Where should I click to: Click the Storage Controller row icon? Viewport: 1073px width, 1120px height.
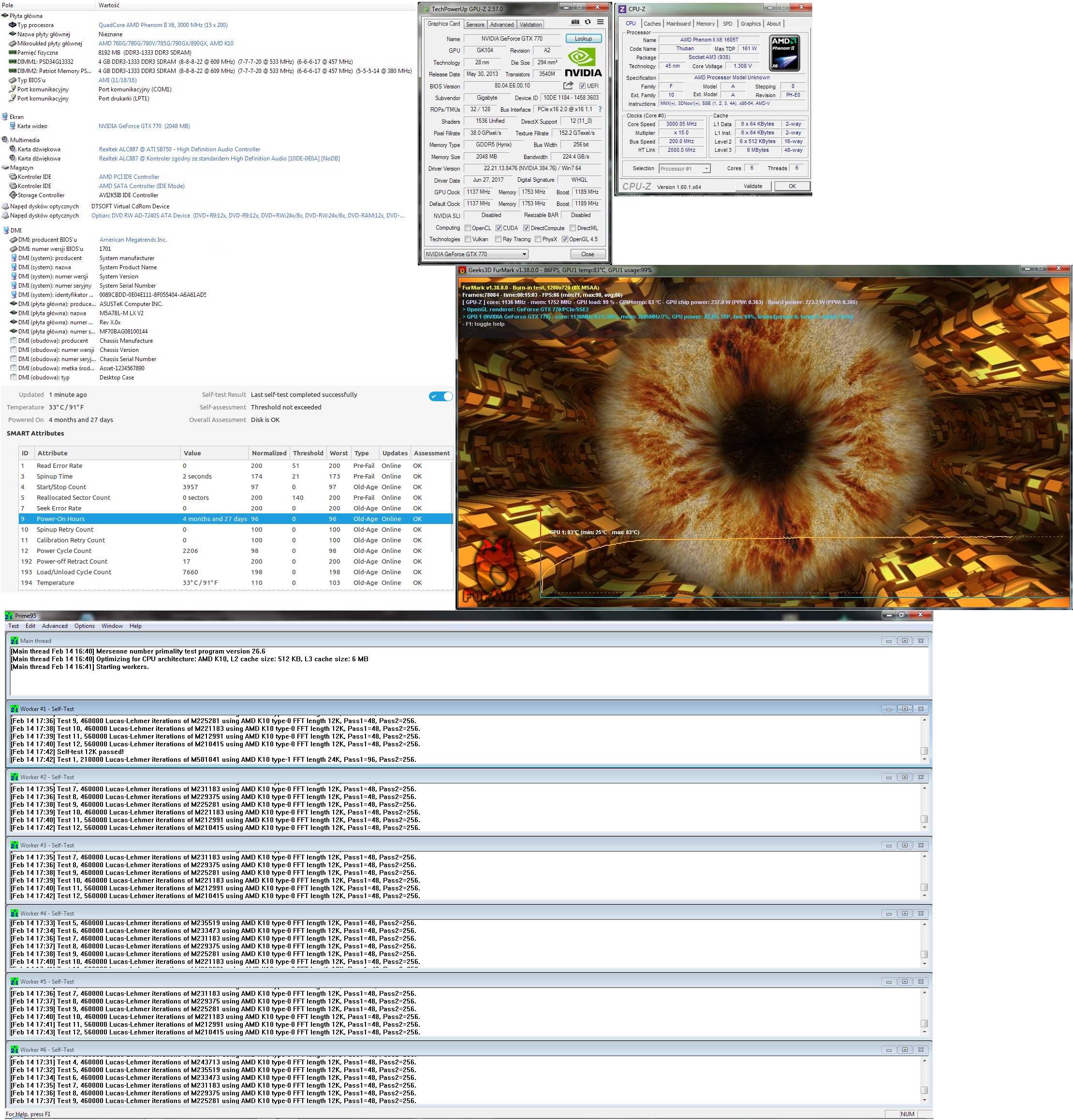13,195
